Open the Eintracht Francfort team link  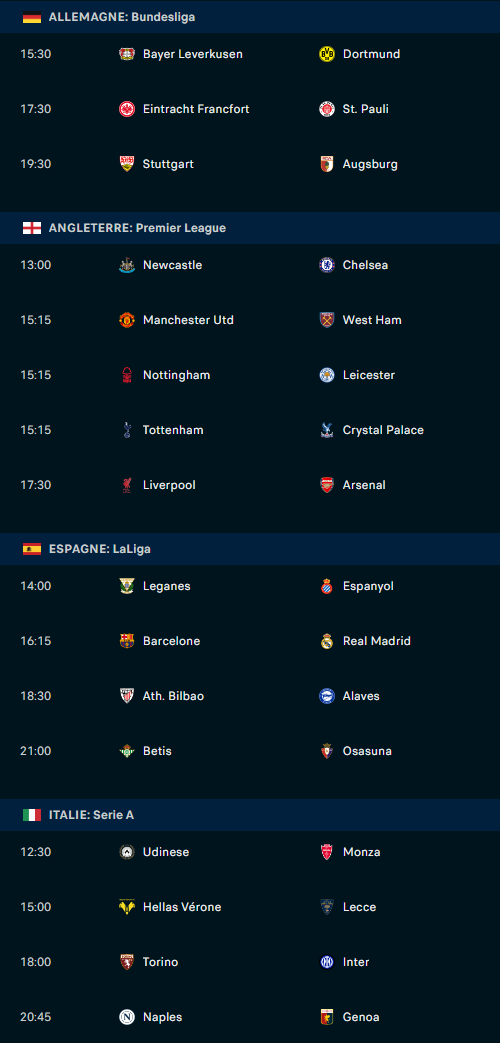pos(196,109)
